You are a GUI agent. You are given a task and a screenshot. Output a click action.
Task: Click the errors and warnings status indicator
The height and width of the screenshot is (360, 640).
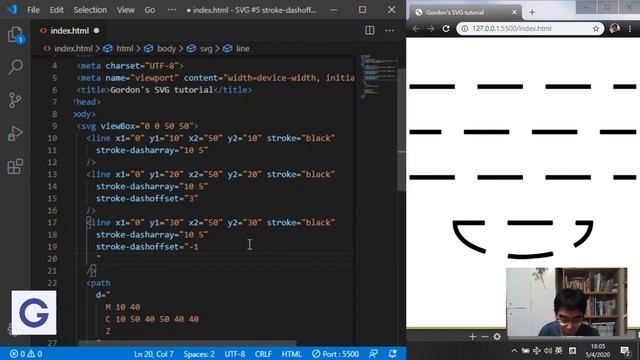[26, 354]
